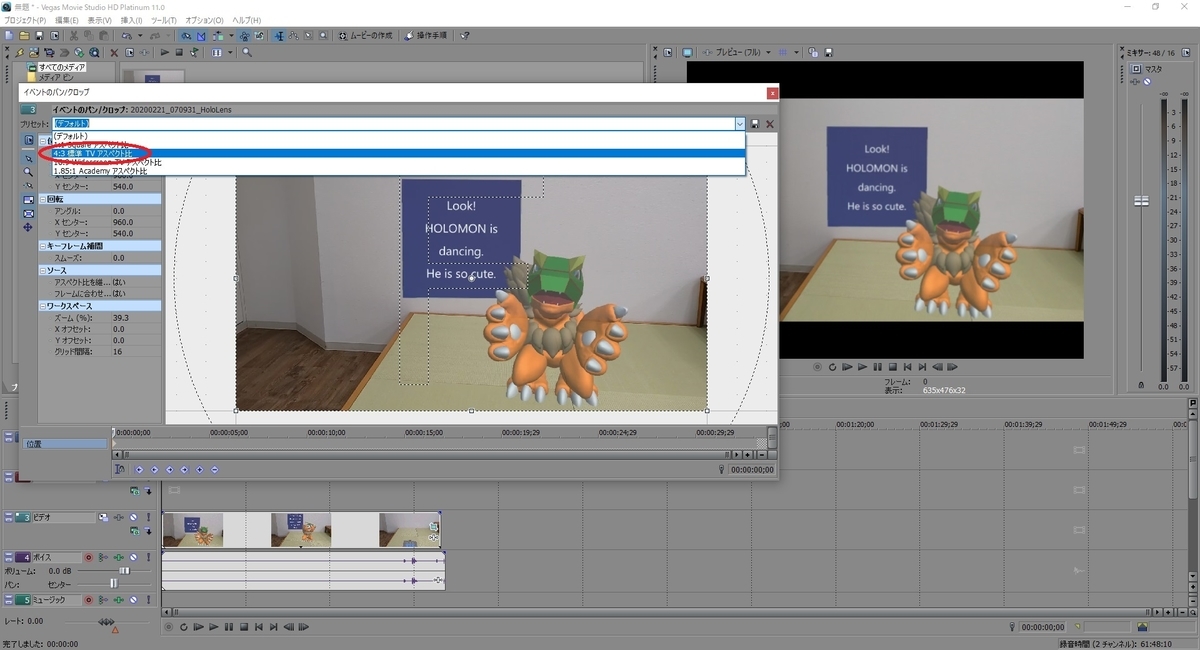This screenshot has width=1200, height=650.
Task: Select the 位置 keyframe row
Action: pos(65,443)
